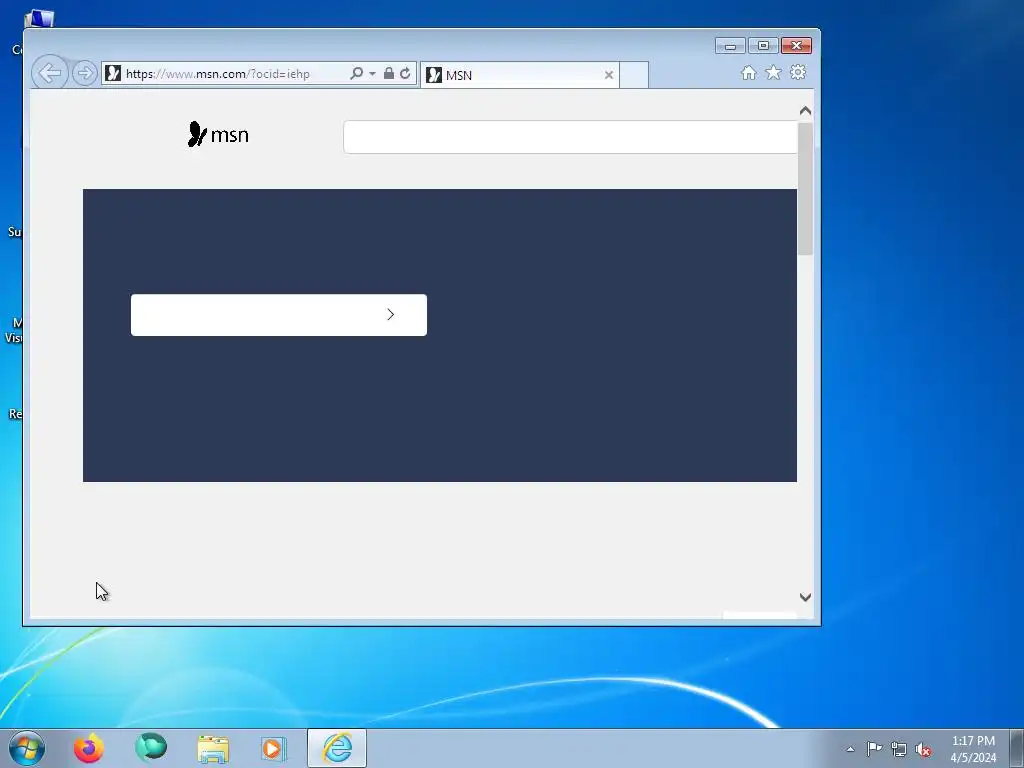
Task: Click the MSN favicon in the address bar
Action: click(x=113, y=73)
